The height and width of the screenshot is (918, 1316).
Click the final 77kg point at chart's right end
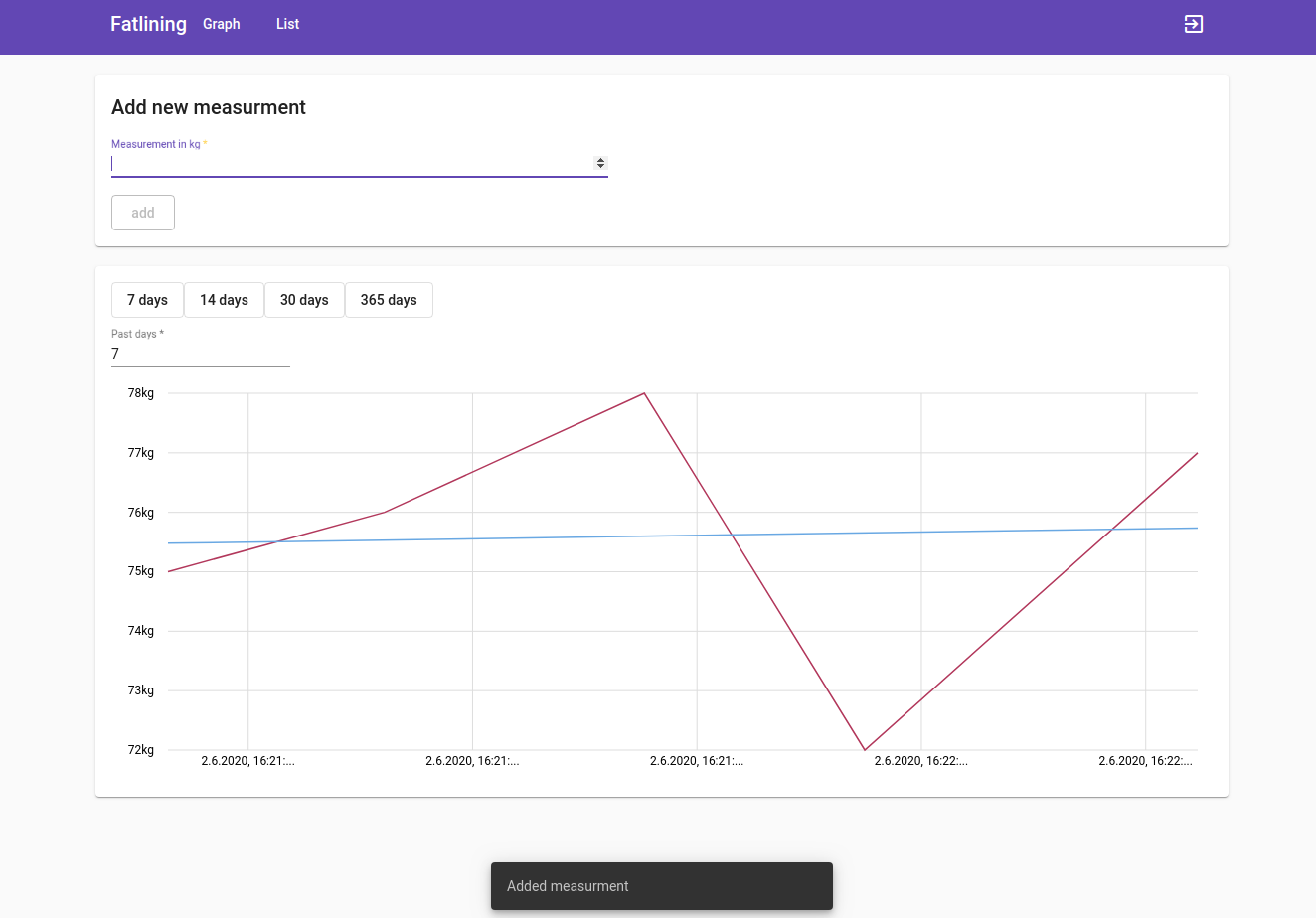point(1196,454)
